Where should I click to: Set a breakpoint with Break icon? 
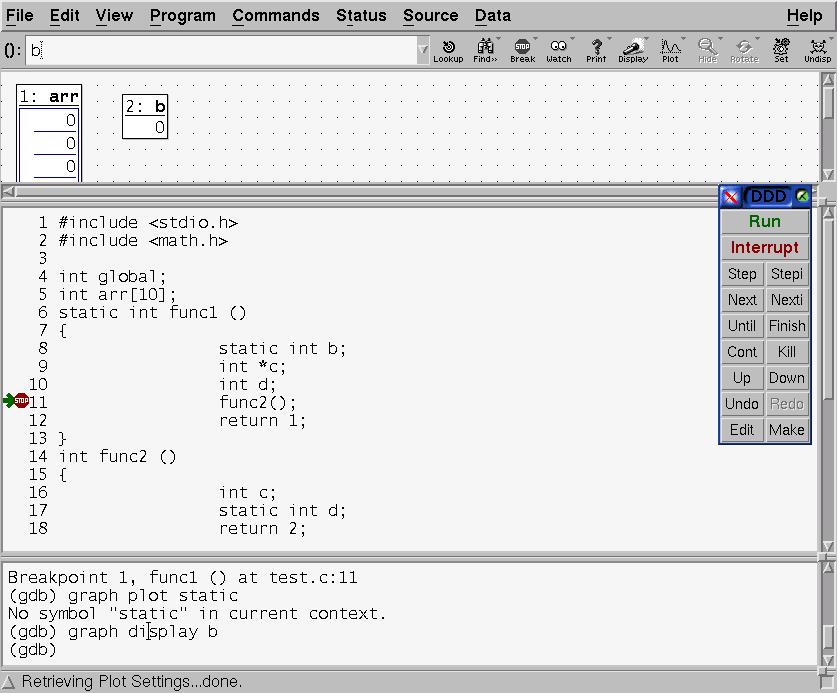(x=522, y=51)
